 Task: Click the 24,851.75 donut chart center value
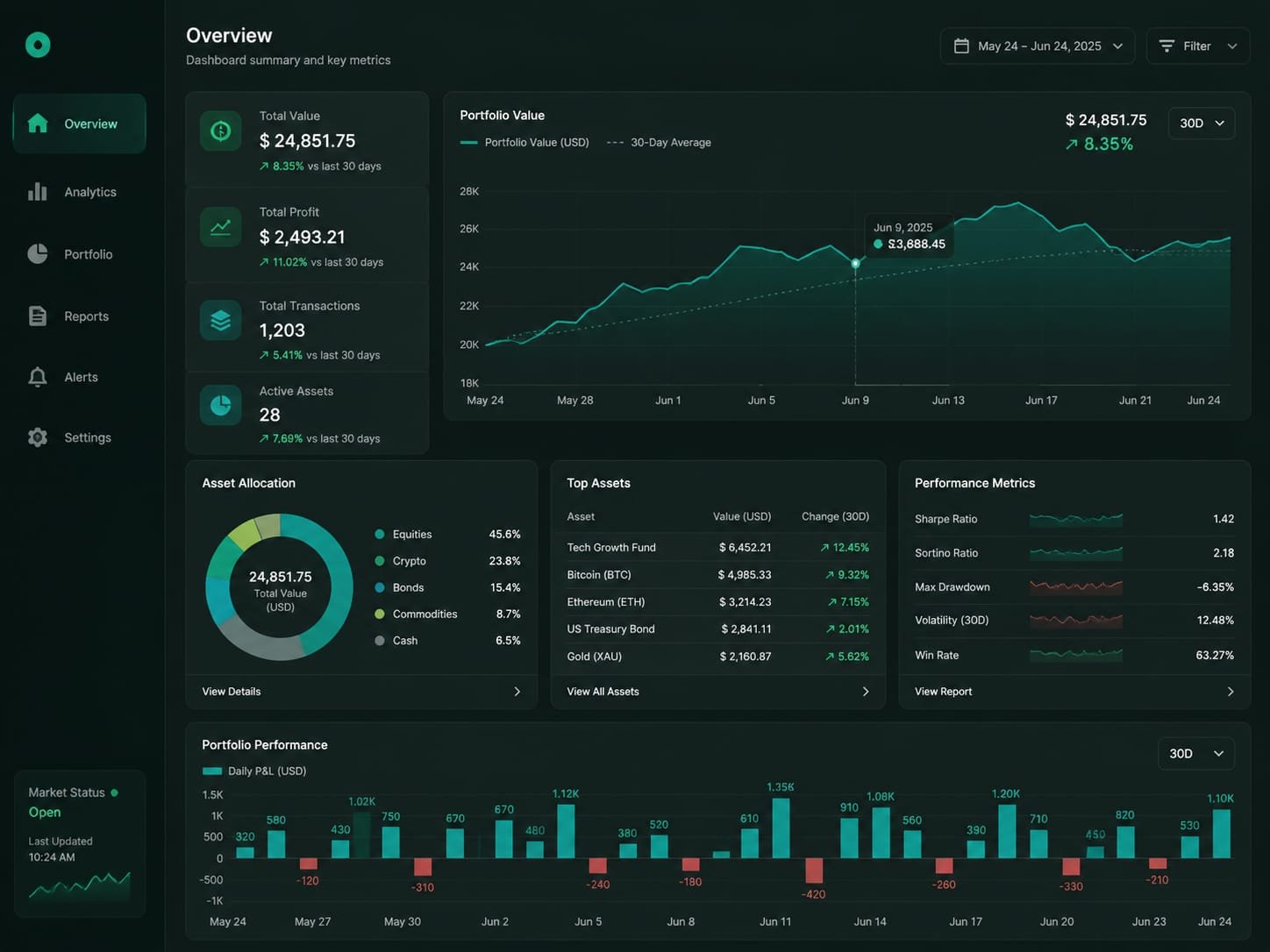click(281, 577)
